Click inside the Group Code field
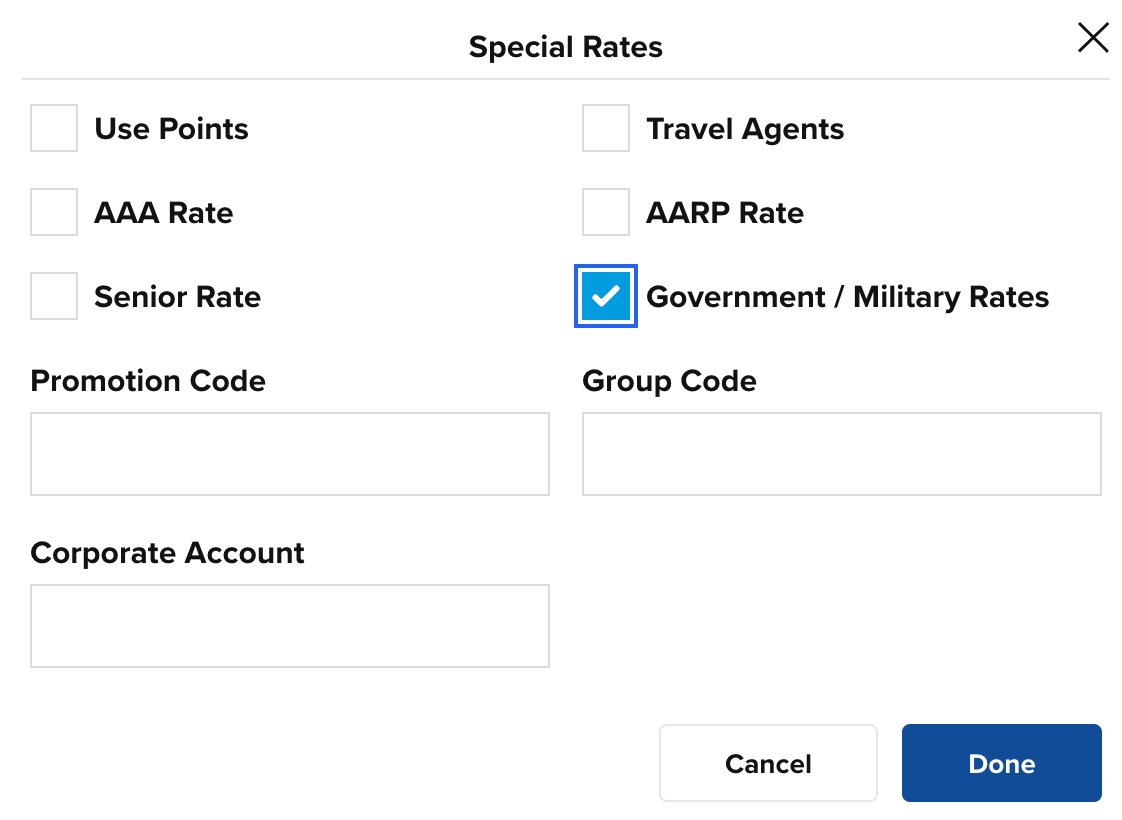Viewport: 1122px width, 820px height. (x=841, y=453)
